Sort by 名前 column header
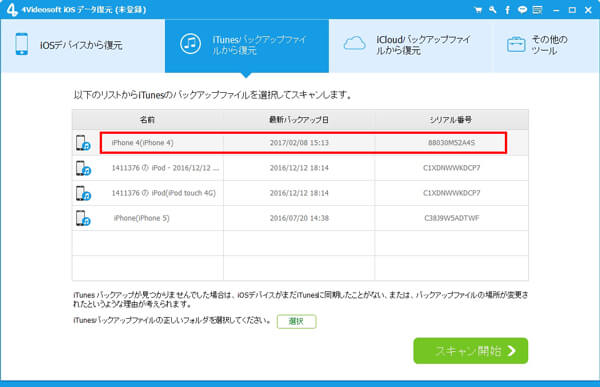600x387 pixels. [148, 120]
